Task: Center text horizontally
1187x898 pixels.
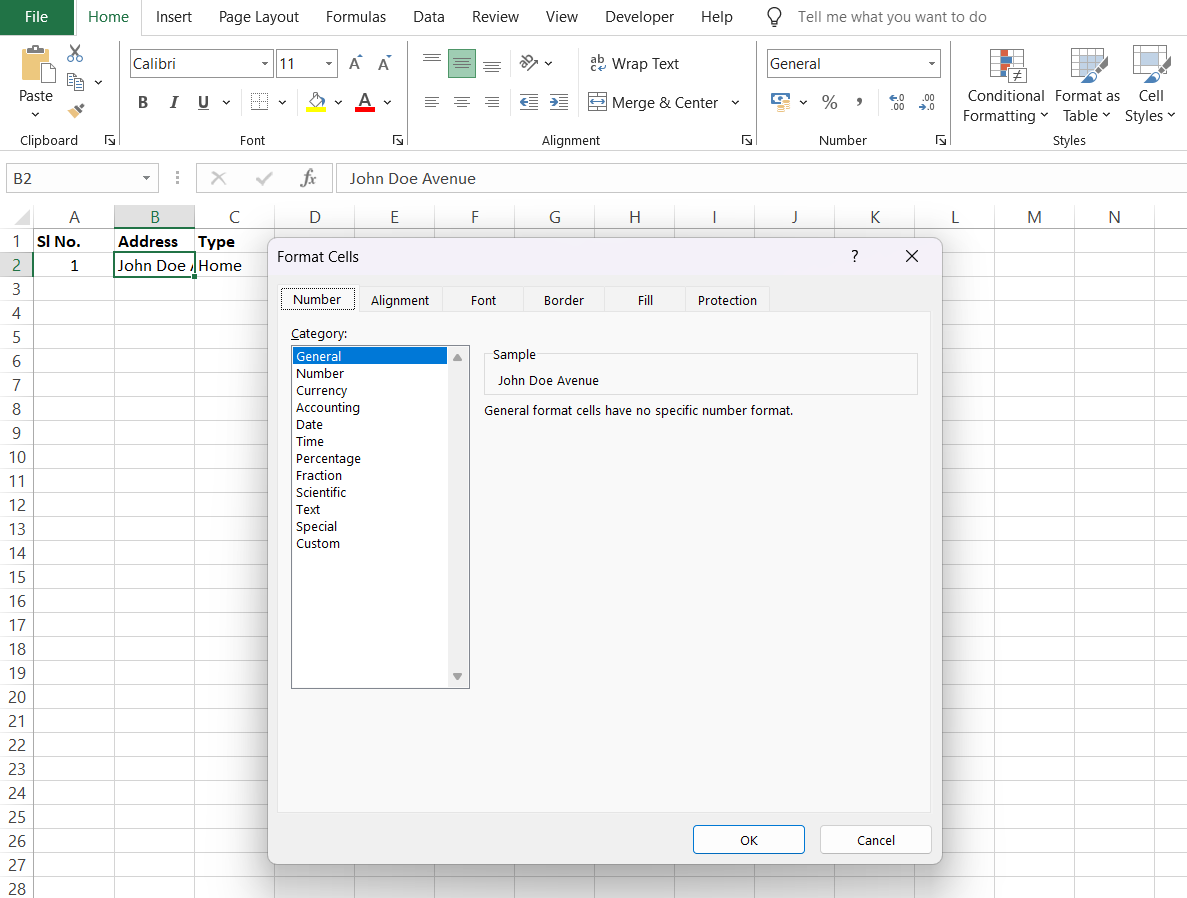Action: point(462,102)
